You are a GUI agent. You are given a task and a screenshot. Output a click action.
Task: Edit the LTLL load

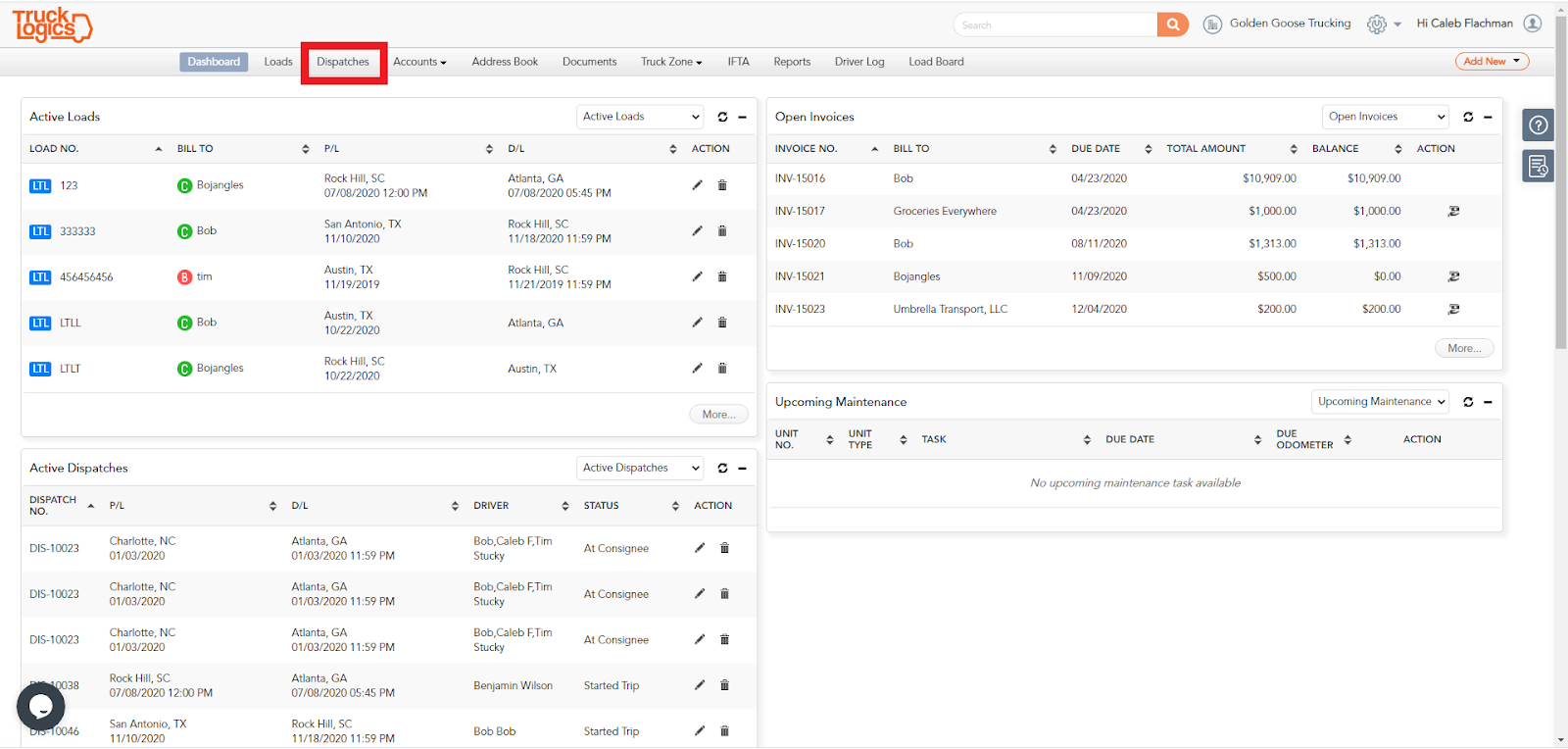pyautogui.click(x=698, y=323)
